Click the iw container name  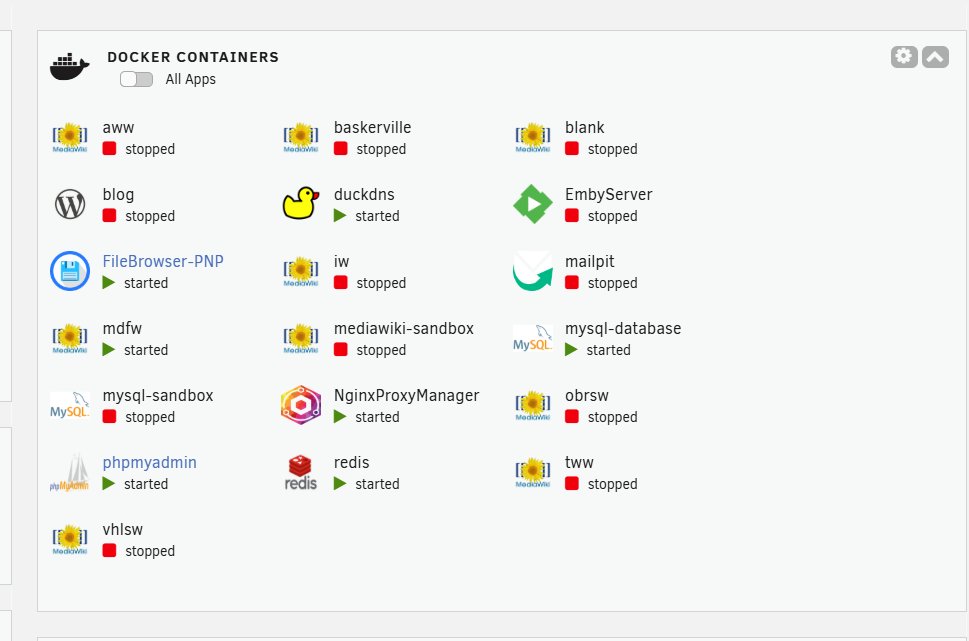(342, 261)
